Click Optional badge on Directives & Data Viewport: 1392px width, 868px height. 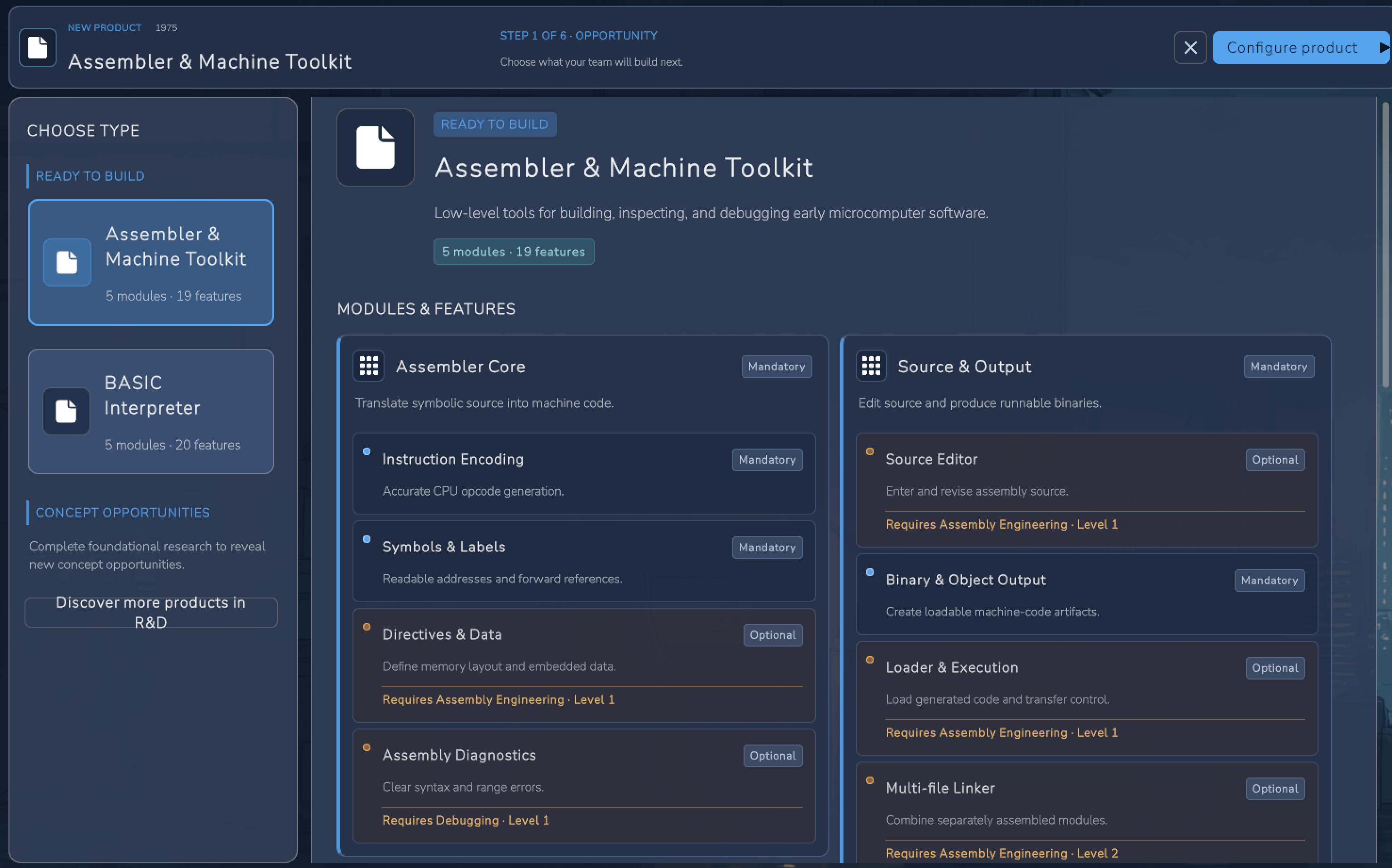pos(773,635)
